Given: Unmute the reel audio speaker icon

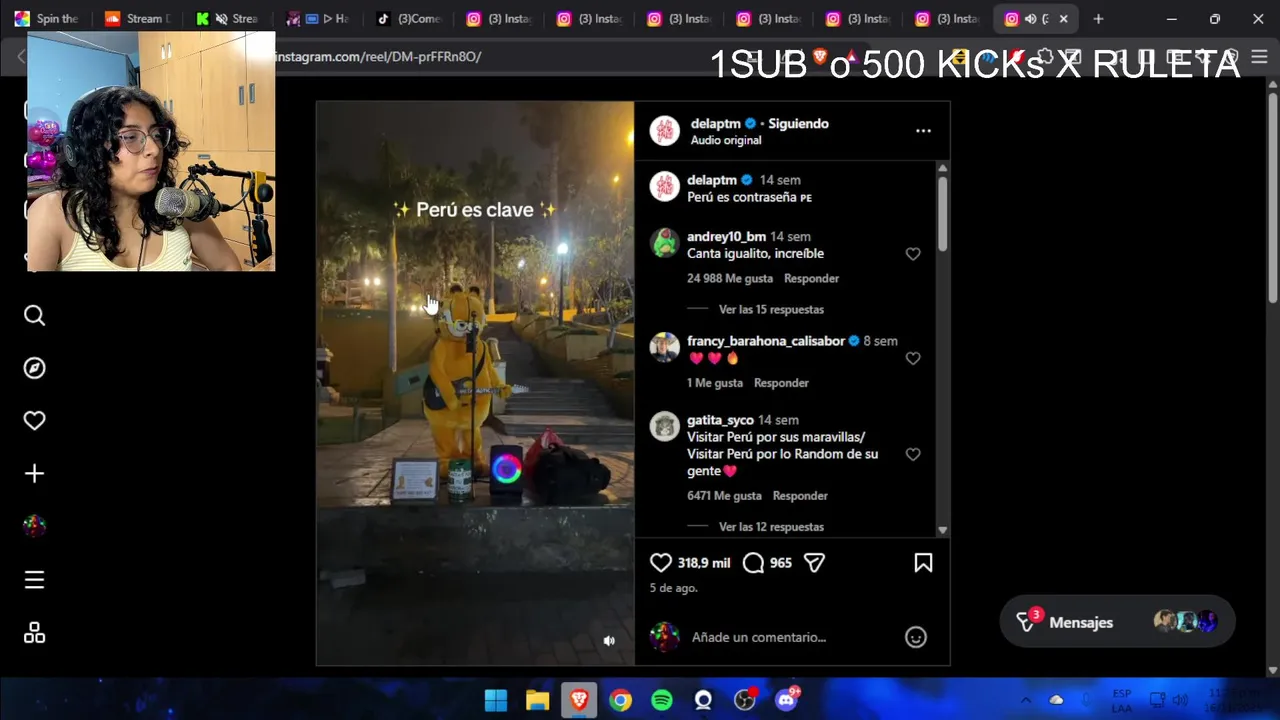Looking at the screenshot, I should pos(609,641).
